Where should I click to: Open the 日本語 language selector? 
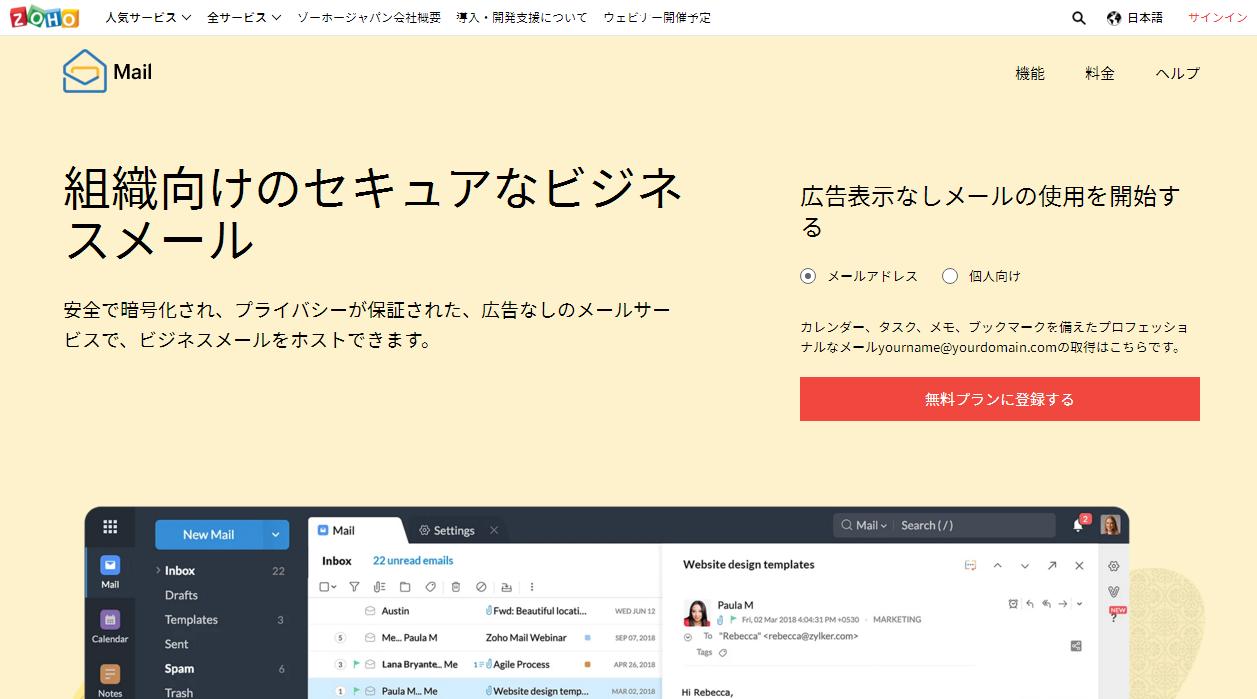pos(1135,18)
